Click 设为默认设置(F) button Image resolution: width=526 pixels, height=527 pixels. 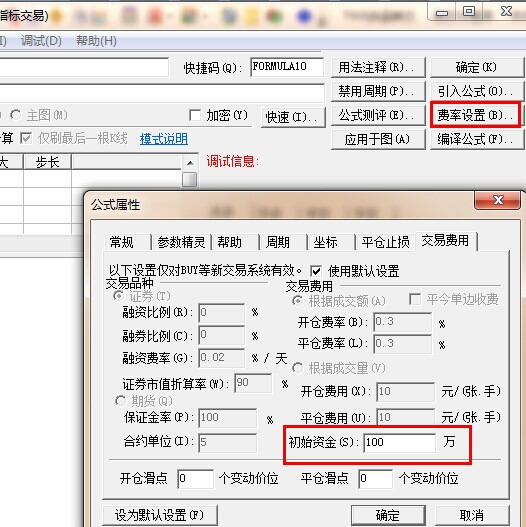pos(160,515)
